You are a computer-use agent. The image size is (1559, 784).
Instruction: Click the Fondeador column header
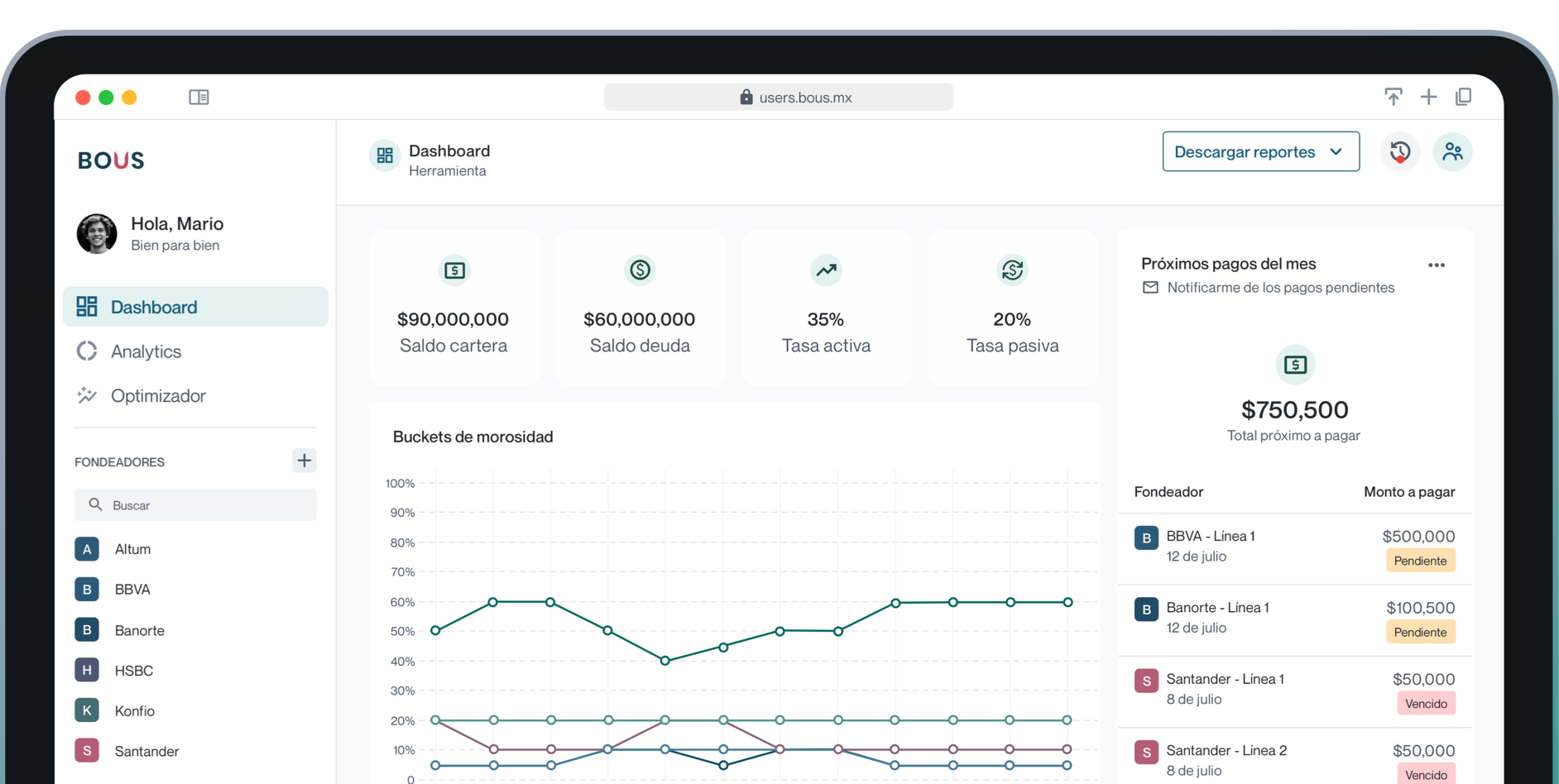1168,492
